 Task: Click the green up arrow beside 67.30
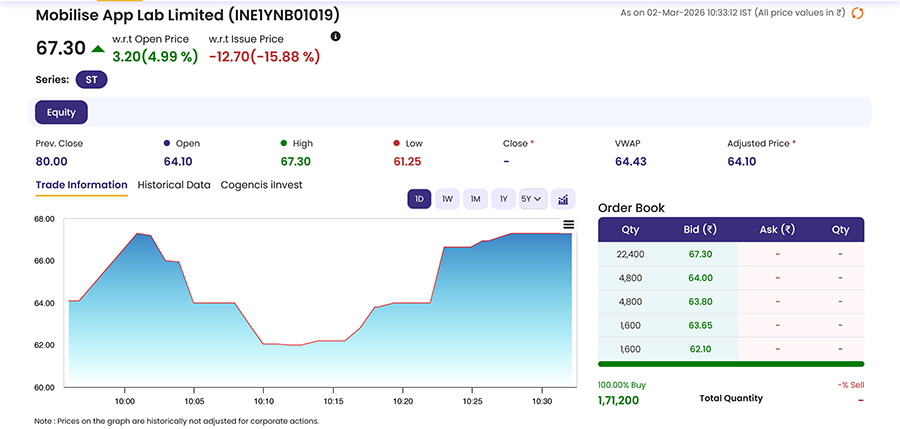pyautogui.click(x=98, y=49)
